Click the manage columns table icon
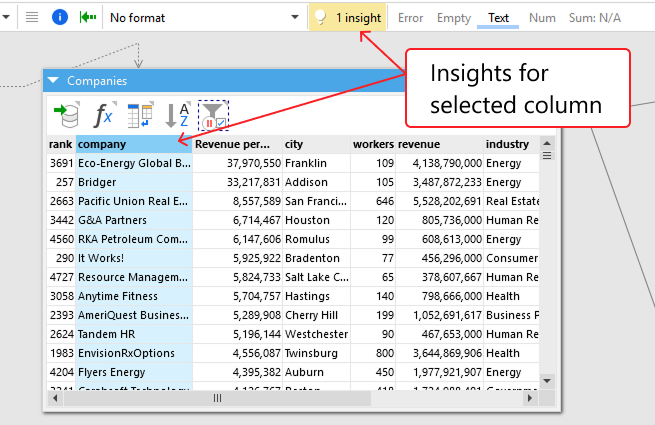The height and width of the screenshot is (425, 655). point(140,115)
